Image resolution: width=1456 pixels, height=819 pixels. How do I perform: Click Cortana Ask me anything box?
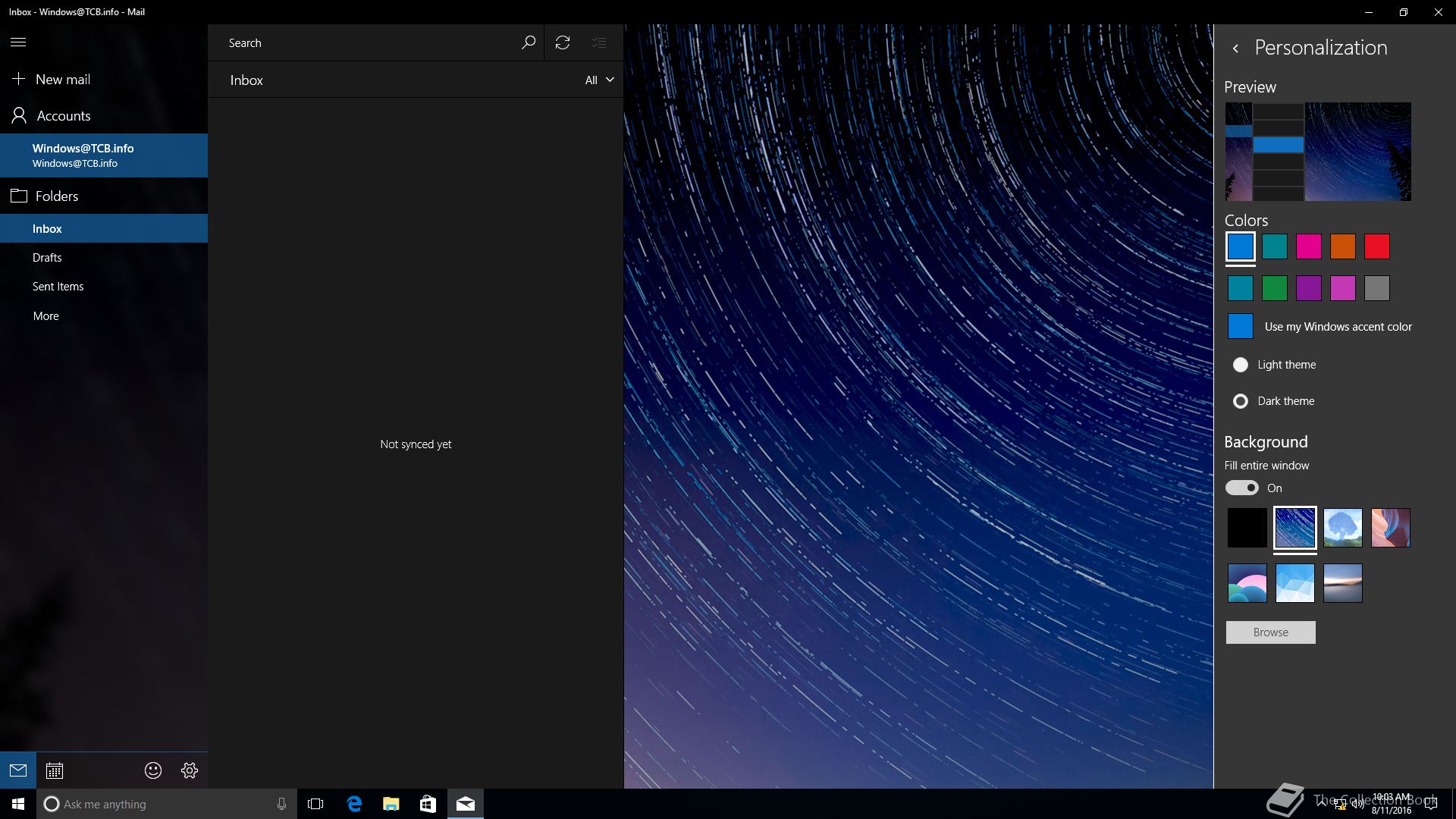(x=167, y=804)
